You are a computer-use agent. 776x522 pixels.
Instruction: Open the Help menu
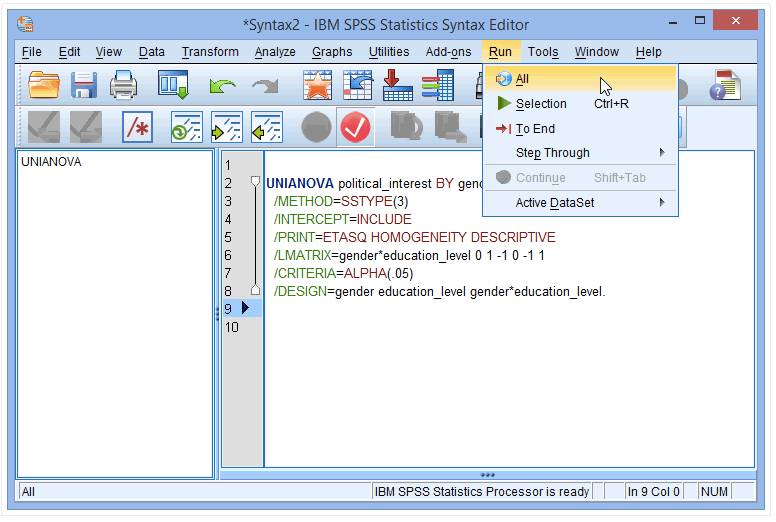[648, 52]
